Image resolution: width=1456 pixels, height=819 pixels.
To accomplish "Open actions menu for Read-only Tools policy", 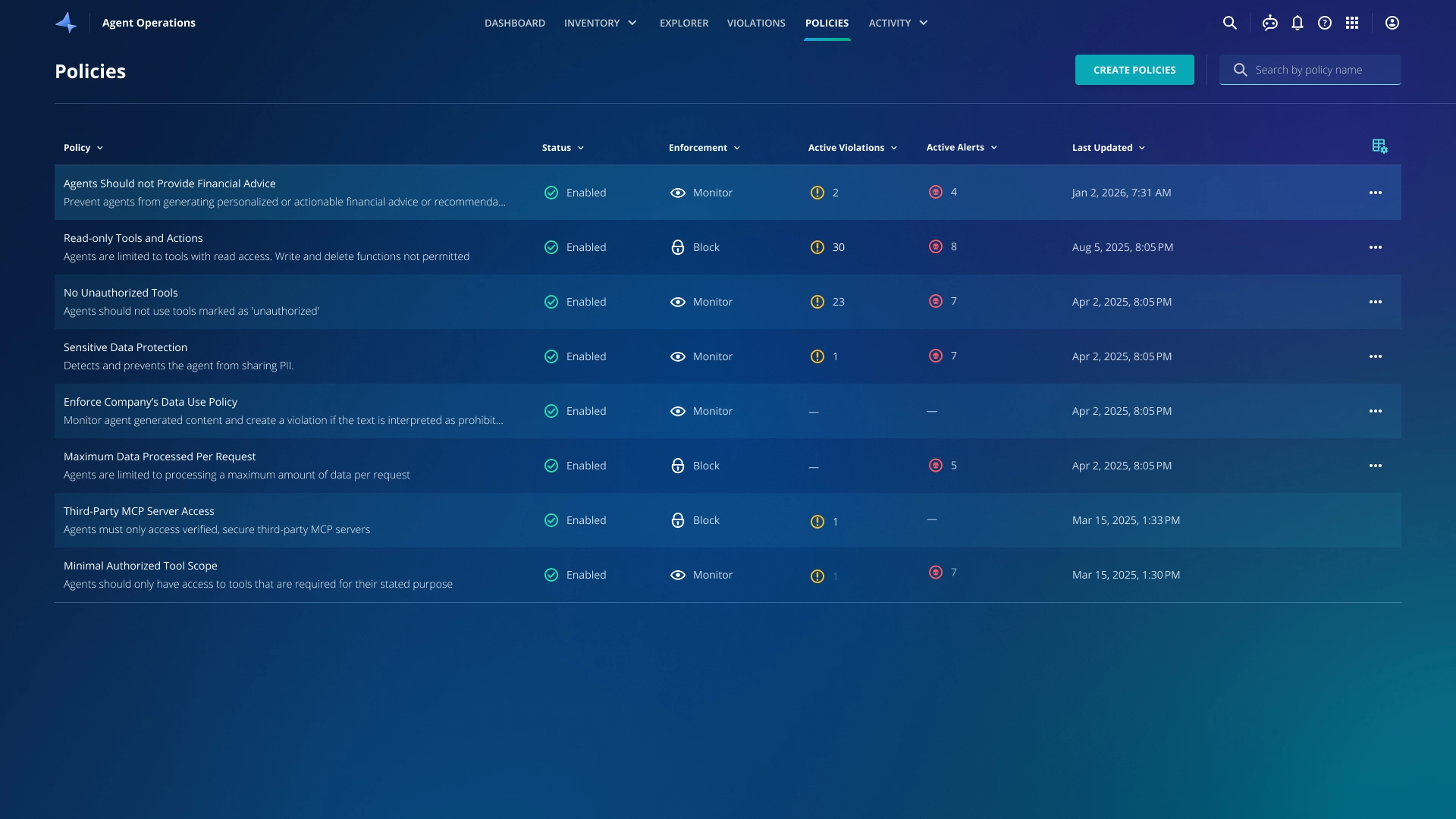I will pyautogui.click(x=1375, y=247).
